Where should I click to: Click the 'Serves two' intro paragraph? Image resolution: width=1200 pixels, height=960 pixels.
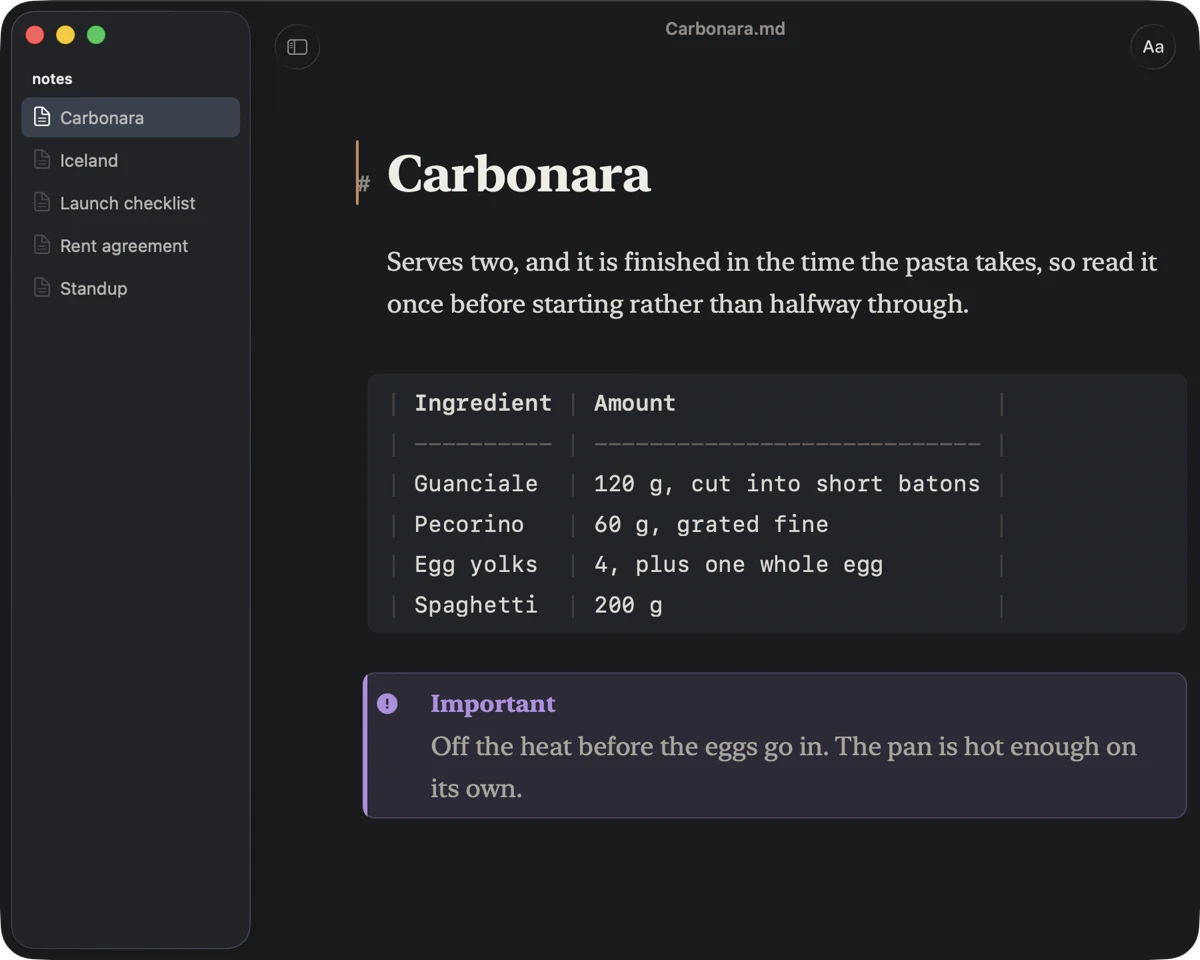click(x=772, y=283)
